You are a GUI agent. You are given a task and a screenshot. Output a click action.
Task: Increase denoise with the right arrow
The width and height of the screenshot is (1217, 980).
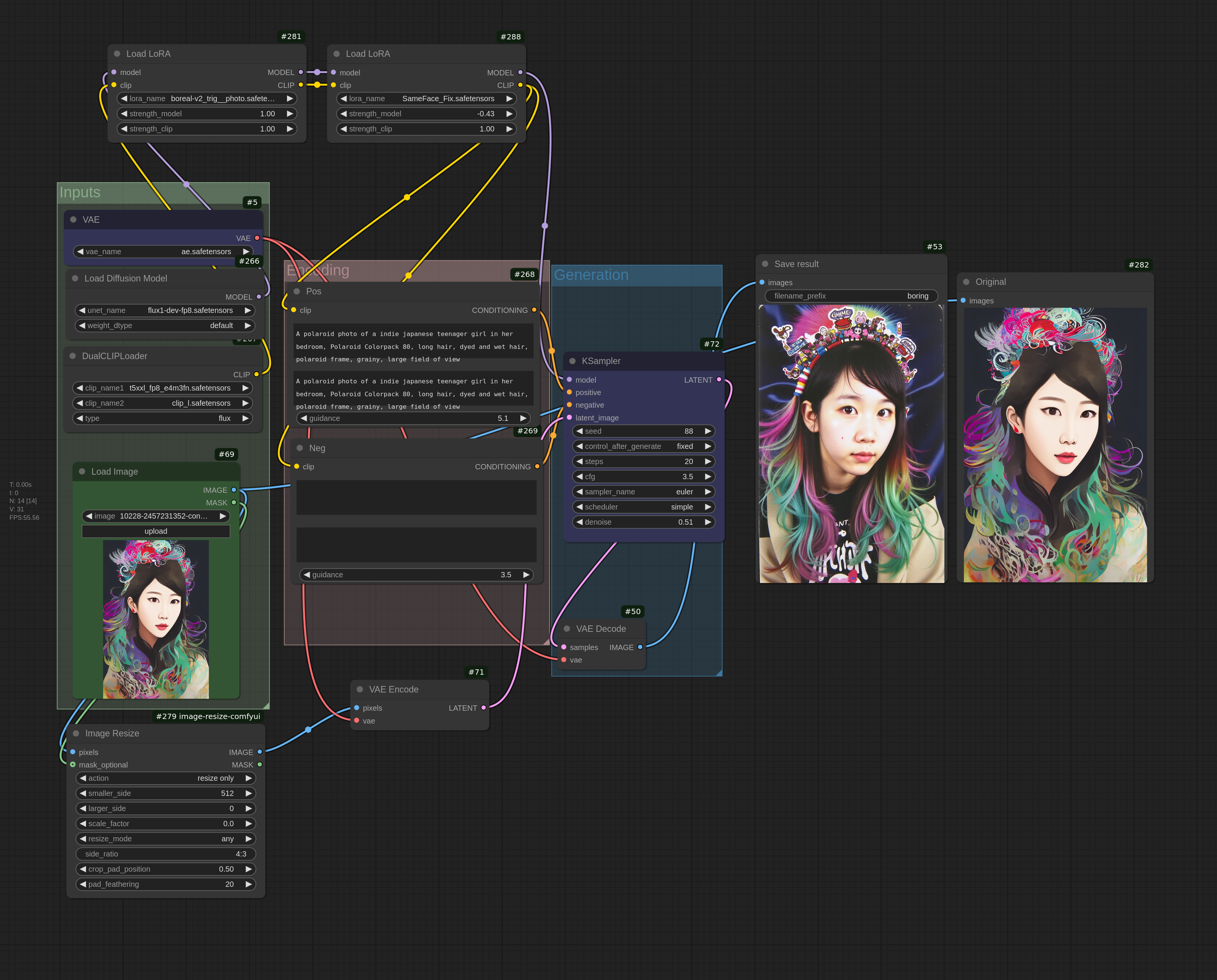(x=708, y=522)
